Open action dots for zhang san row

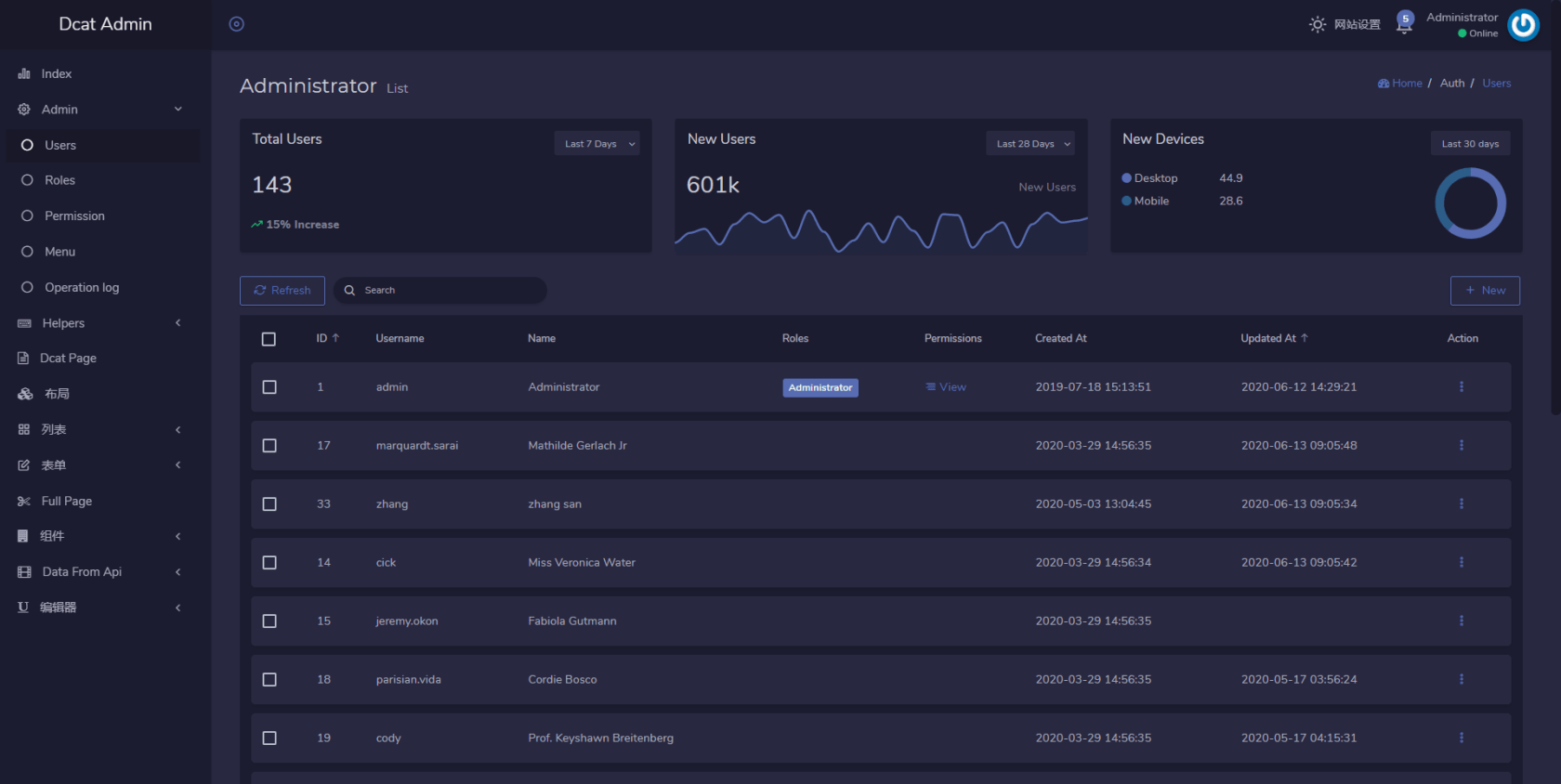[1462, 504]
